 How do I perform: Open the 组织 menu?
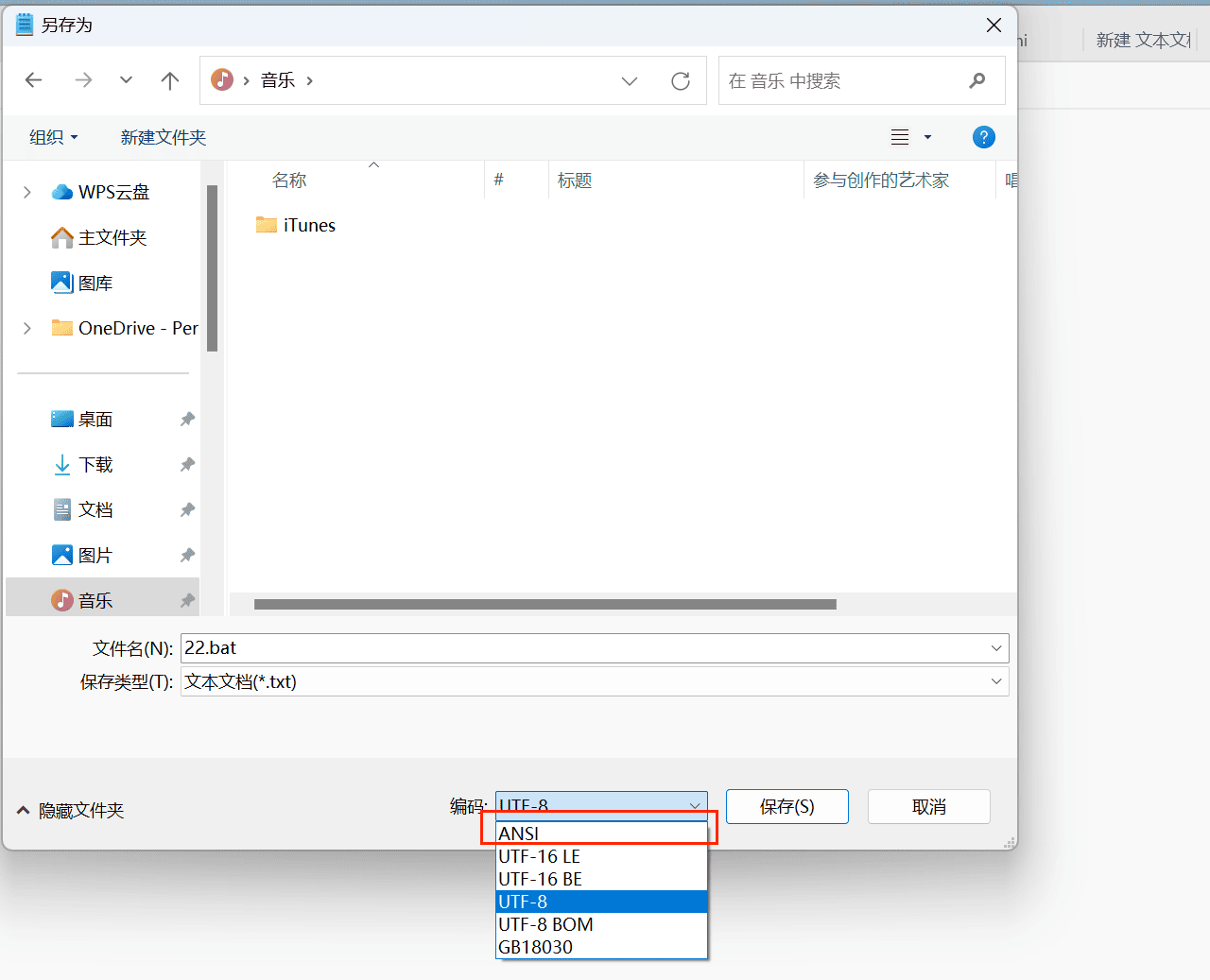coord(53,137)
